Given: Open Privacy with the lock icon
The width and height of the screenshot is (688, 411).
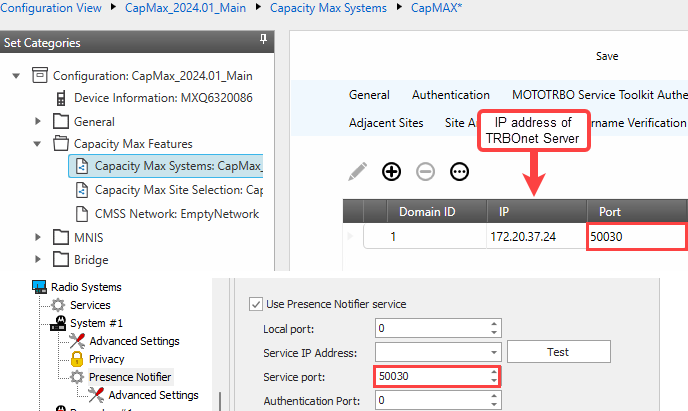Looking at the screenshot, I should coord(106,359).
